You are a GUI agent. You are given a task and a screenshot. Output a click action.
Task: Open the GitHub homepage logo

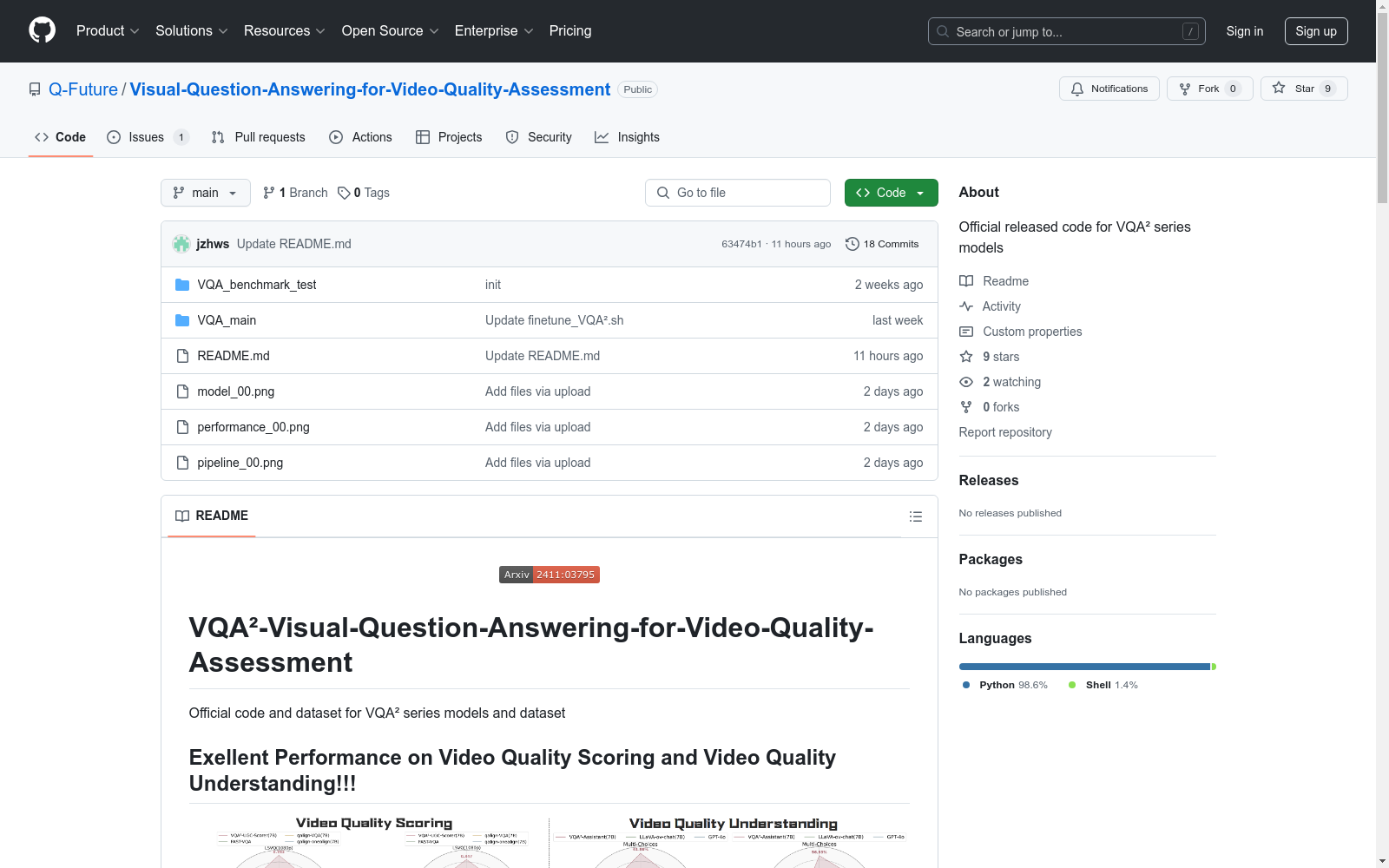click(42, 30)
